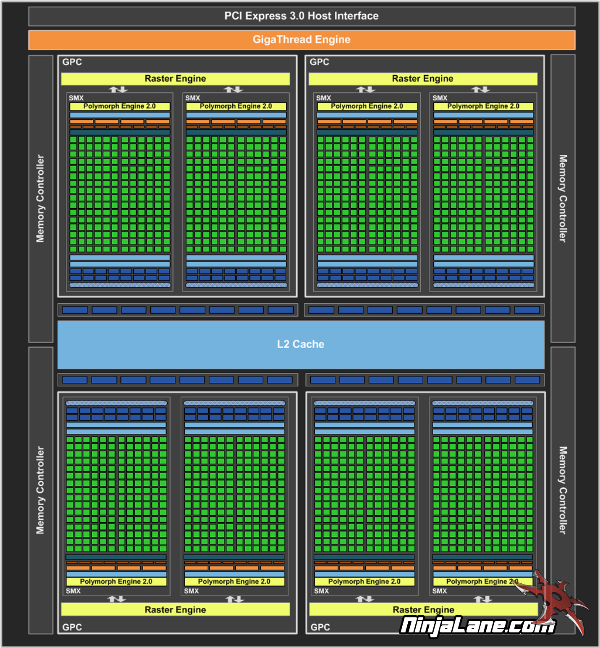This screenshot has height=648, width=600.
Task: Click the up-down arrows below lower-left GPC's second SMX
Action: click(235, 599)
